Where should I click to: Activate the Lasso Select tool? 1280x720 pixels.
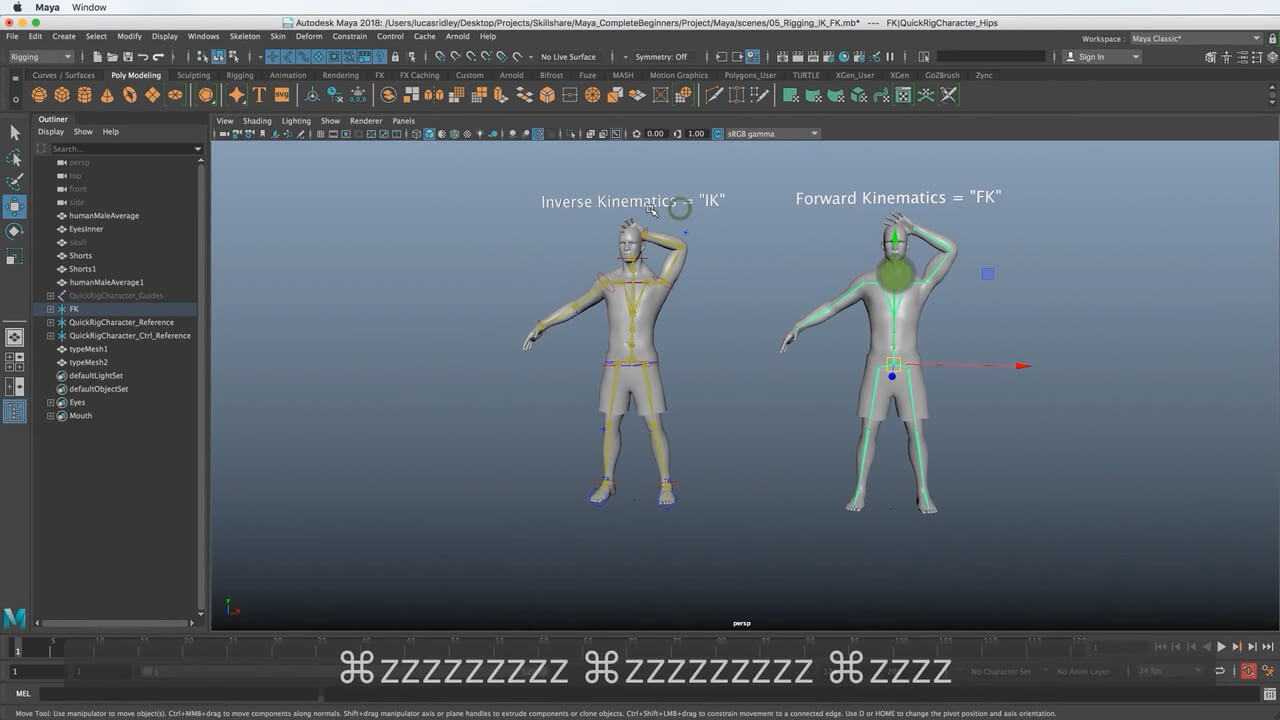[15, 158]
